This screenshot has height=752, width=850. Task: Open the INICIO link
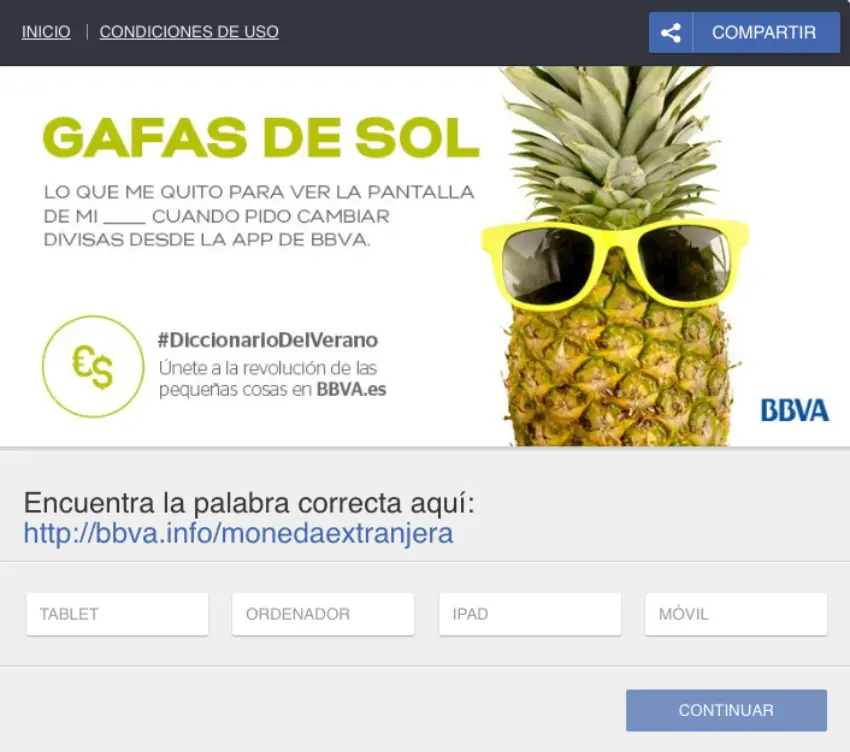[46, 32]
